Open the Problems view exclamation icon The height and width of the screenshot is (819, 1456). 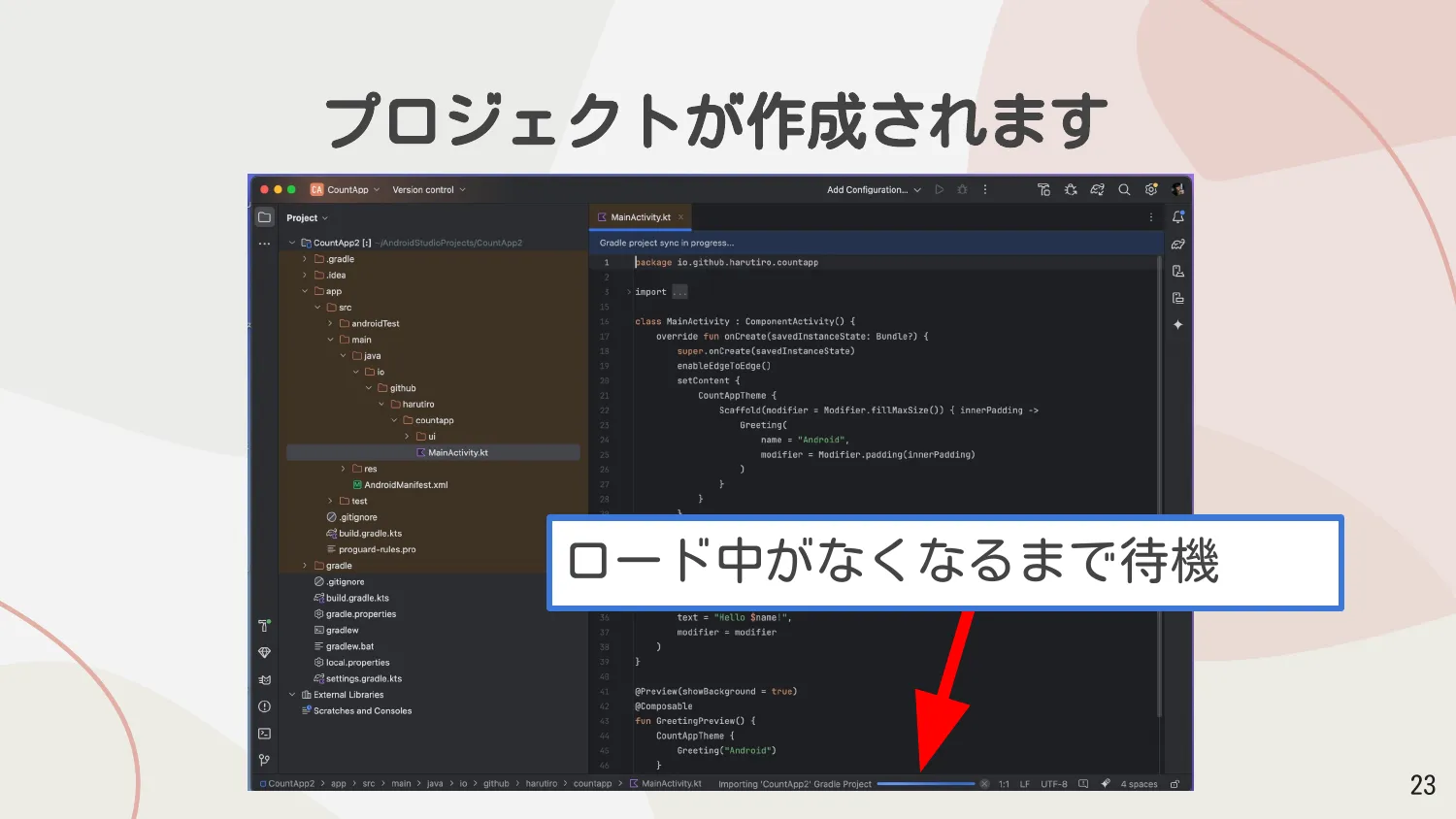pos(264,706)
